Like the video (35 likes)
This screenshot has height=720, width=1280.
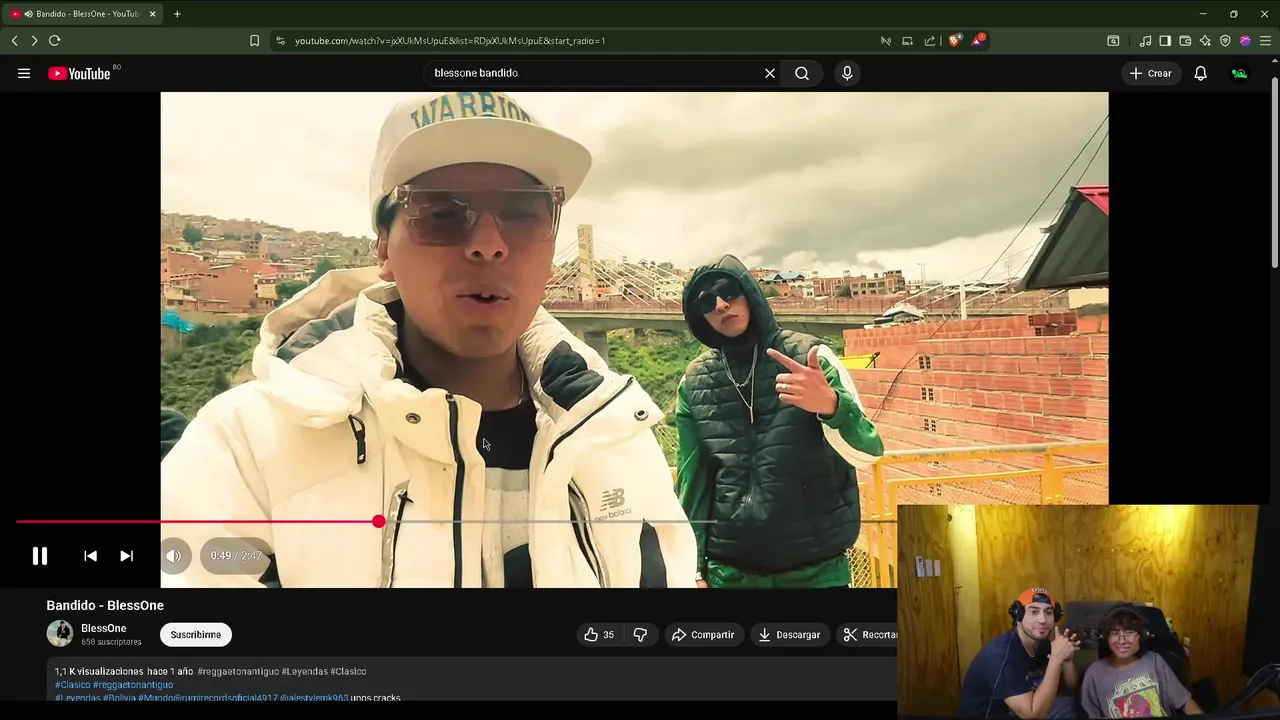click(x=600, y=635)
